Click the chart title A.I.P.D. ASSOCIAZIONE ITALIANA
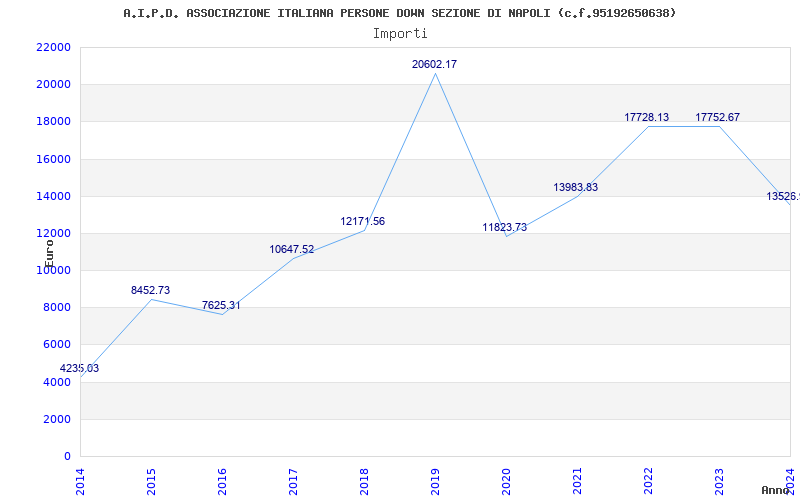 click(400, 13)
